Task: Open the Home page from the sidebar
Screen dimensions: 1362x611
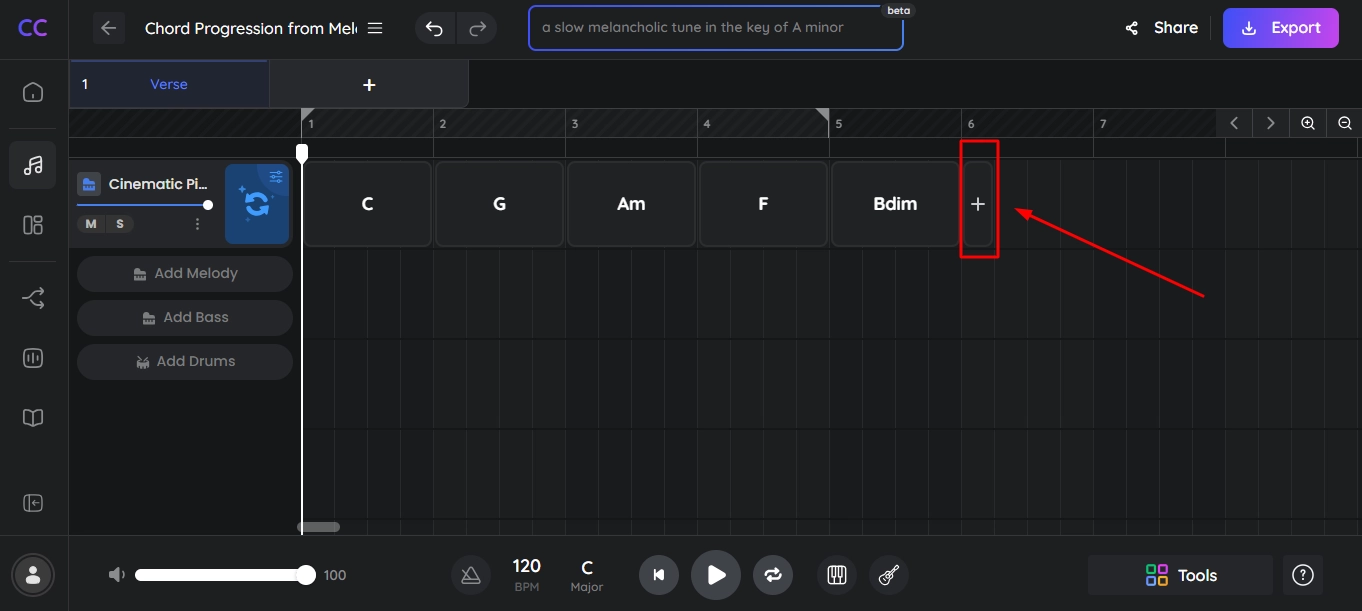Action: tap(33, 91)
